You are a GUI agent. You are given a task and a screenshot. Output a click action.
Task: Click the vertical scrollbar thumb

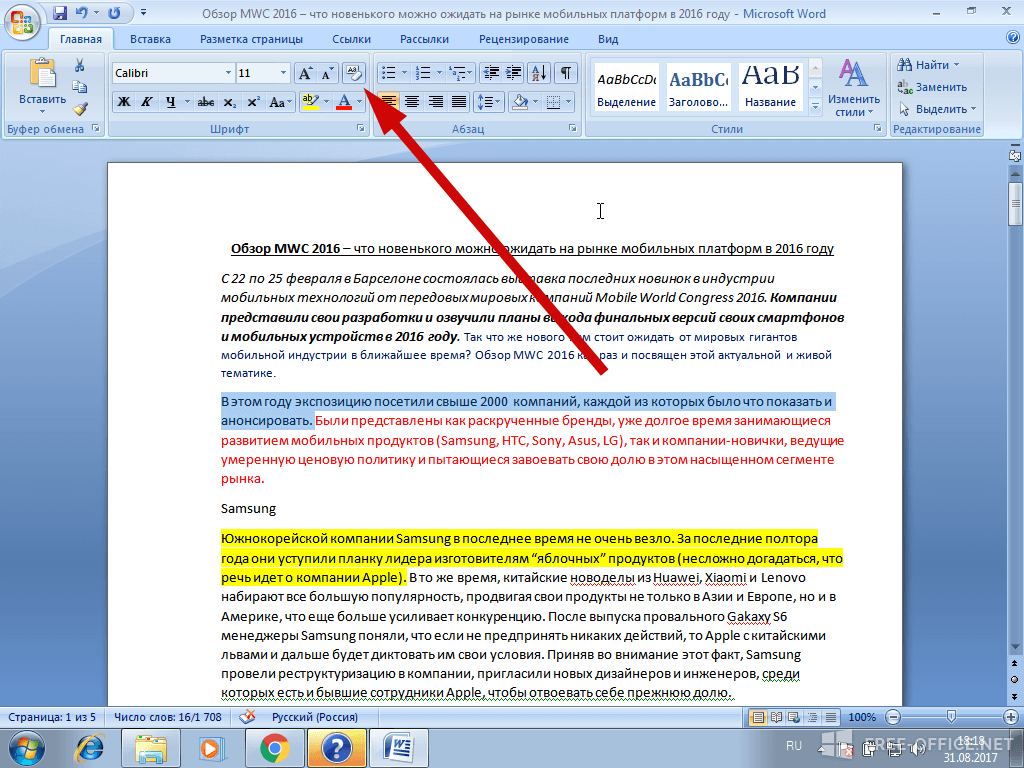1015,204
